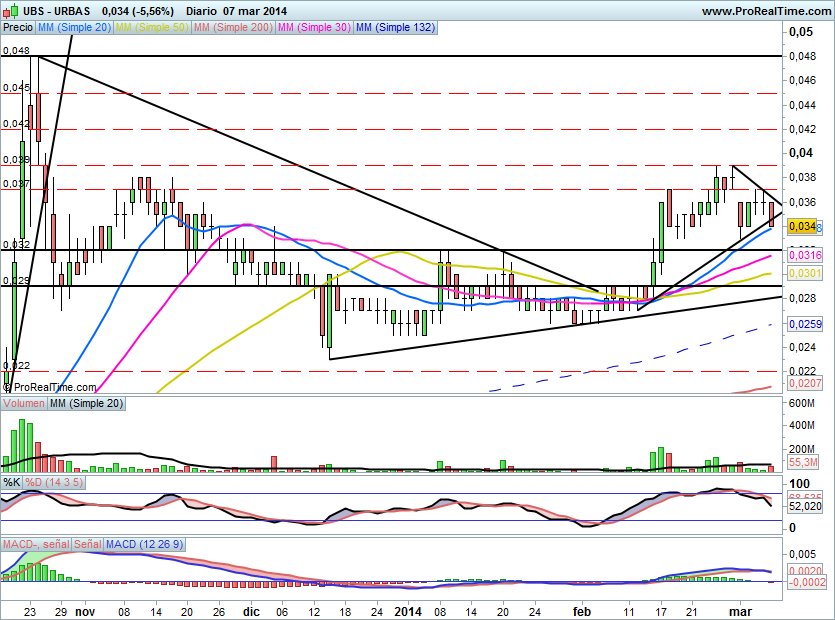Click the 0,046 price axis label
This screenshot has height=620, width=835.
803,80
